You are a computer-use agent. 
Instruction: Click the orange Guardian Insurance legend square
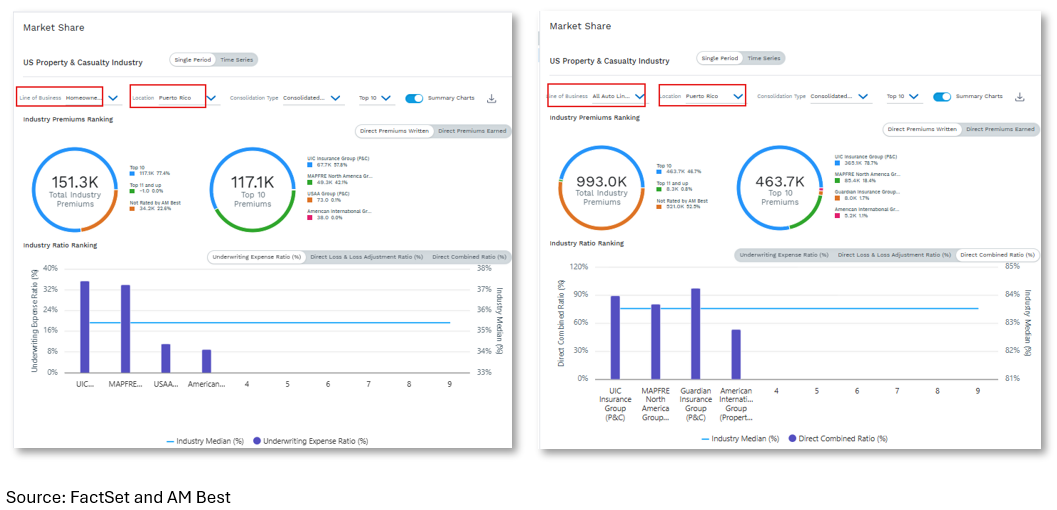pos(837,198)
